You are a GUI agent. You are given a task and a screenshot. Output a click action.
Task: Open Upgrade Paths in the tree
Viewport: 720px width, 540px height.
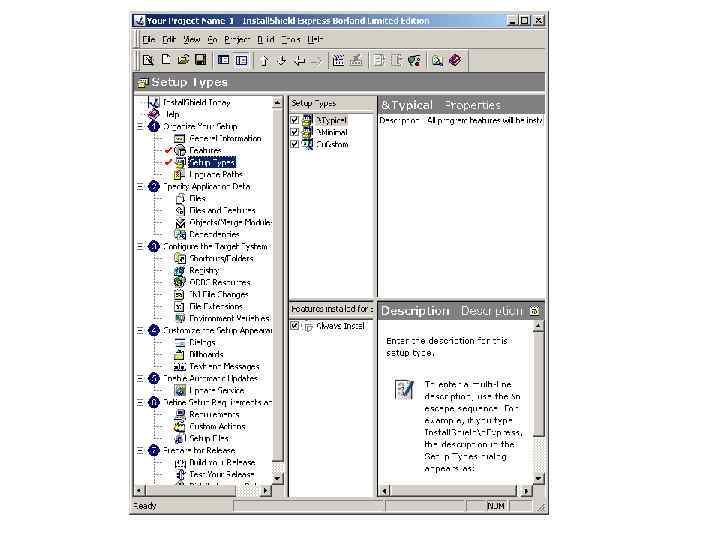216,174
